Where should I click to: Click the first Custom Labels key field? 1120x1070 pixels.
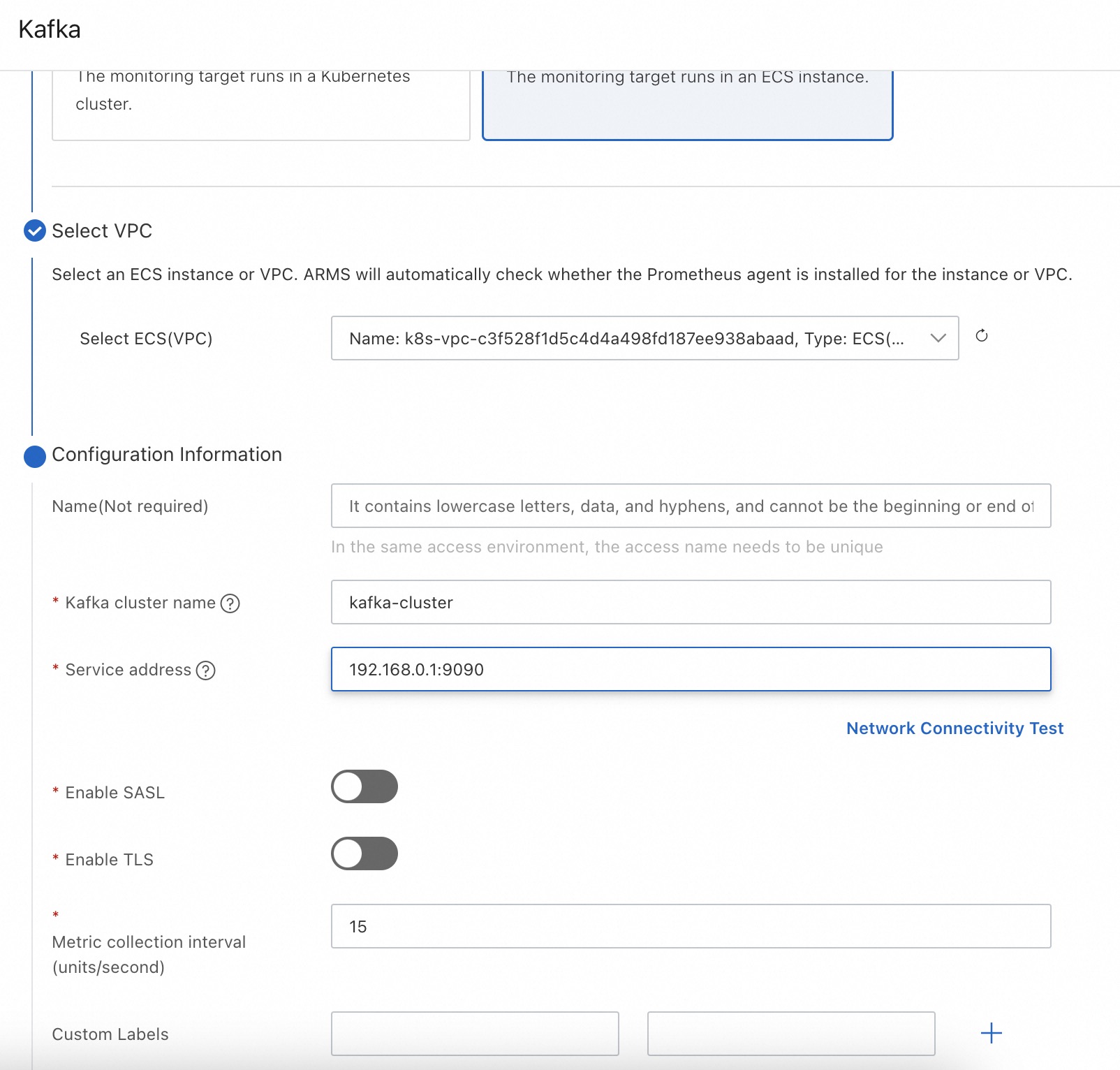475,1033
